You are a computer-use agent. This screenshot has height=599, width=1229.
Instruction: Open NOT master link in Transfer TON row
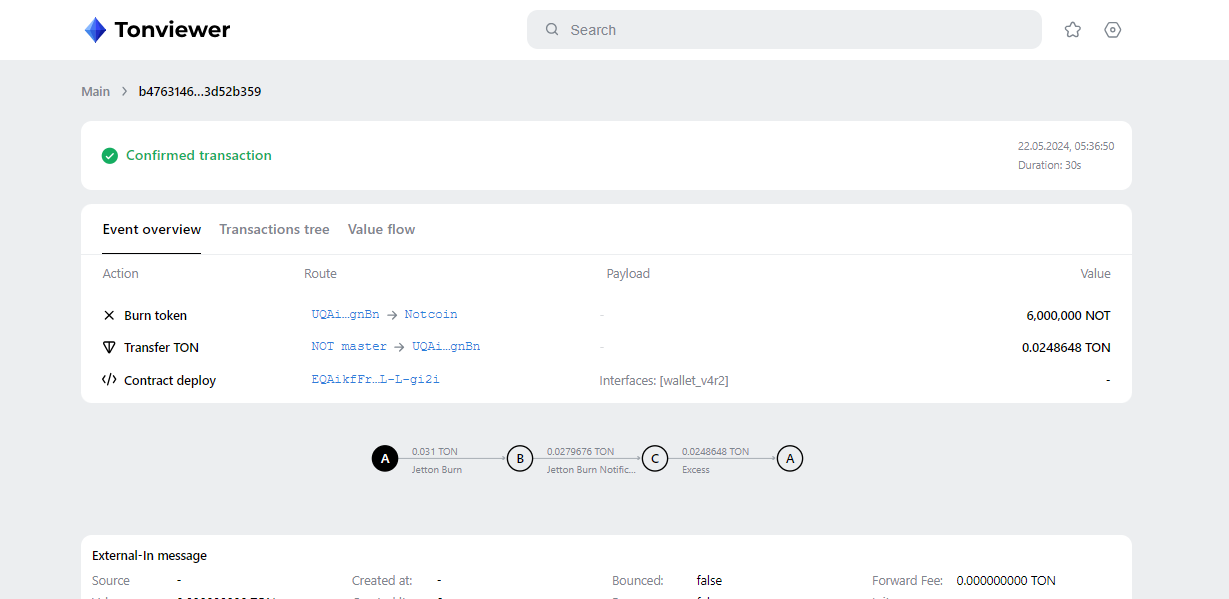(x=349, y=346)
